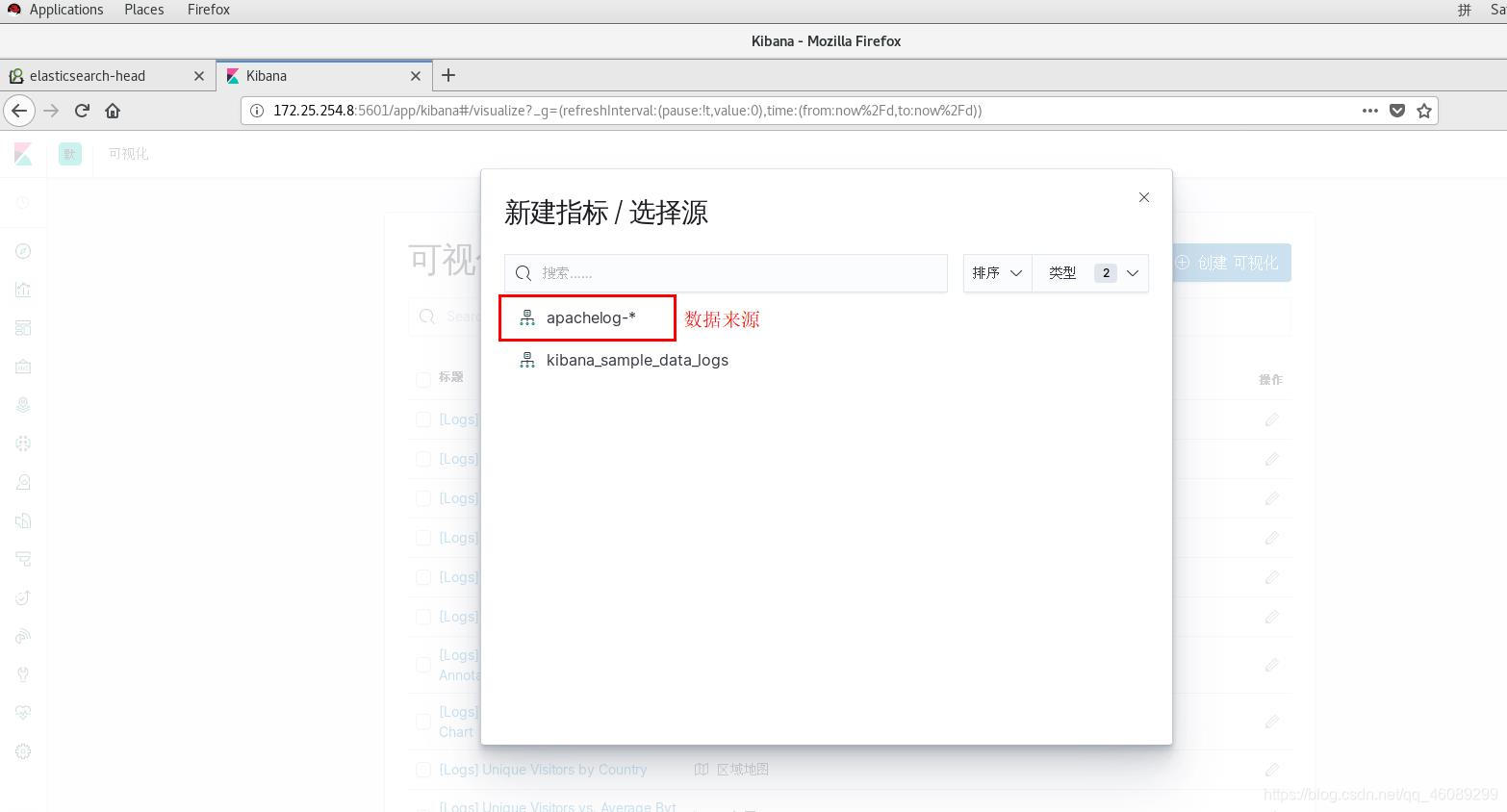Edit Unique Visitors by Country via its pencil
Viewport: 1507px width, 812px height.
click(x=1271, y=770)
